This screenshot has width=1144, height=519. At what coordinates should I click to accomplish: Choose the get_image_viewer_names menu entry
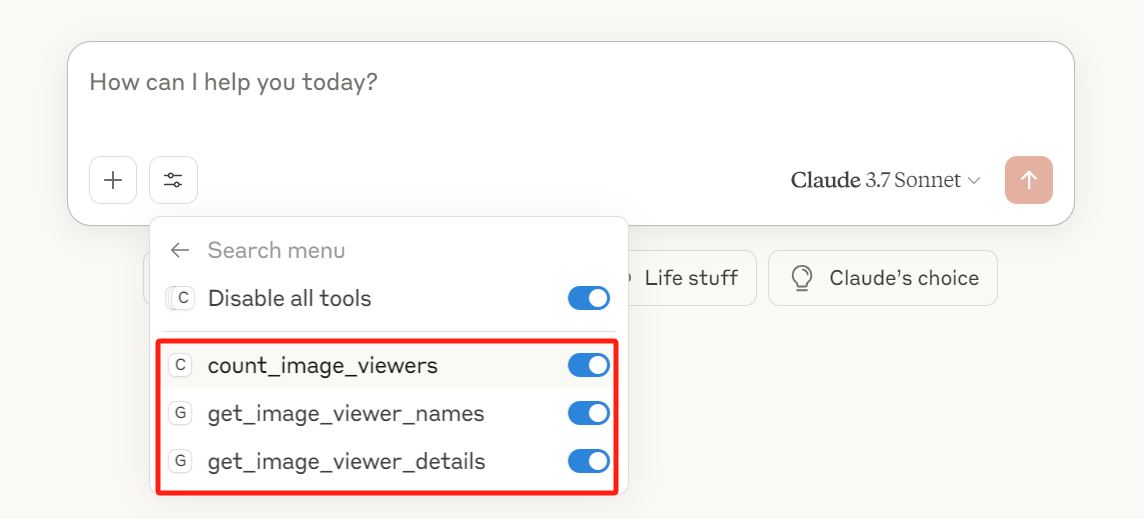point(345,414)
